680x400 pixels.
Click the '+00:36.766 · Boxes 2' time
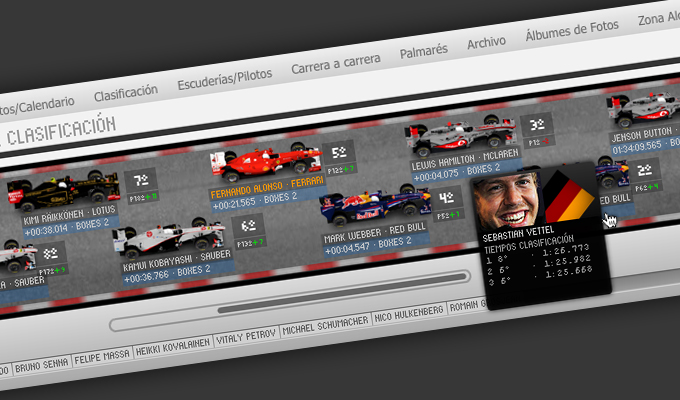pyautogui.click(x=167, y=274)
